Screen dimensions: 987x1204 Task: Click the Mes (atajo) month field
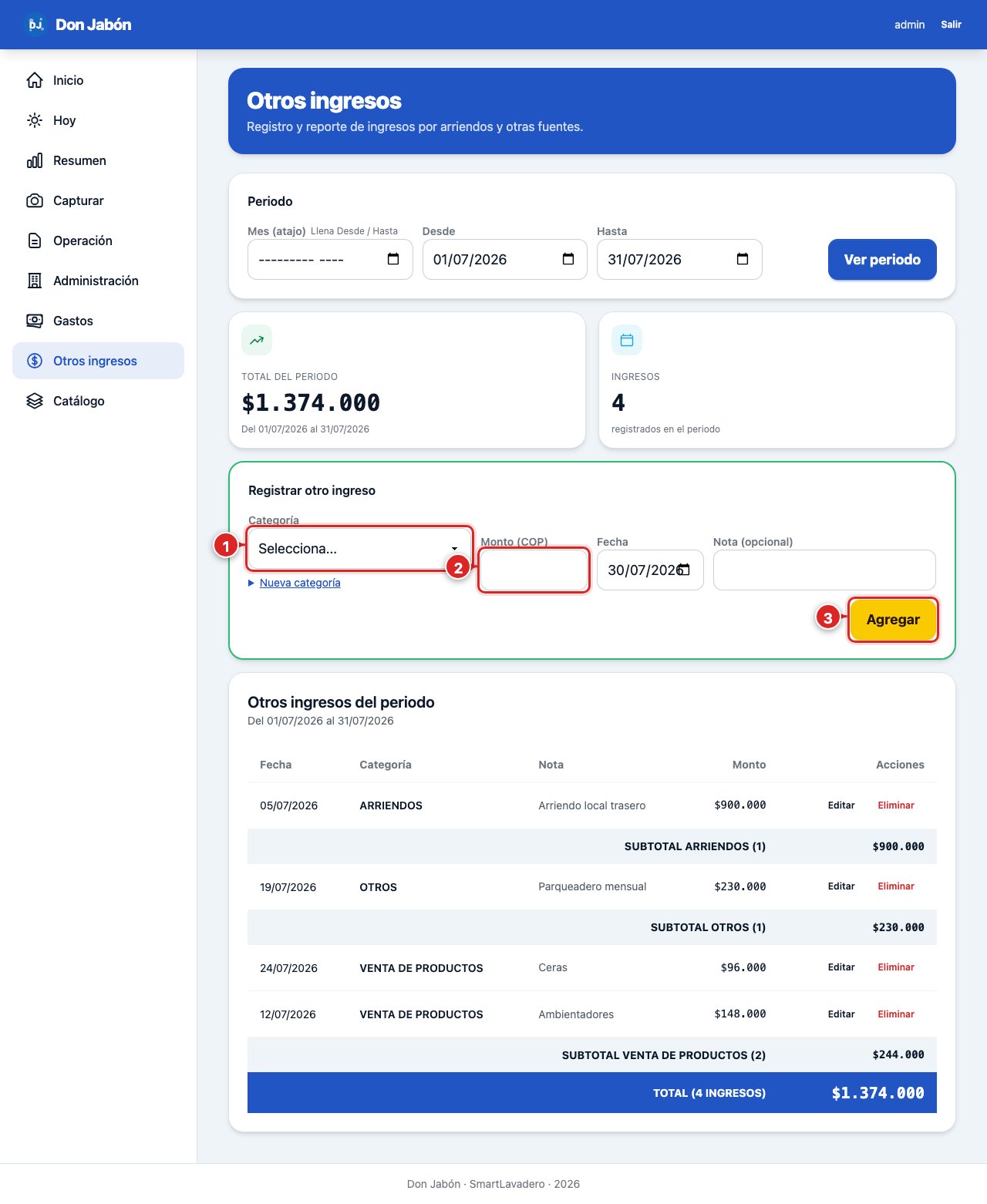coord(330,259)
